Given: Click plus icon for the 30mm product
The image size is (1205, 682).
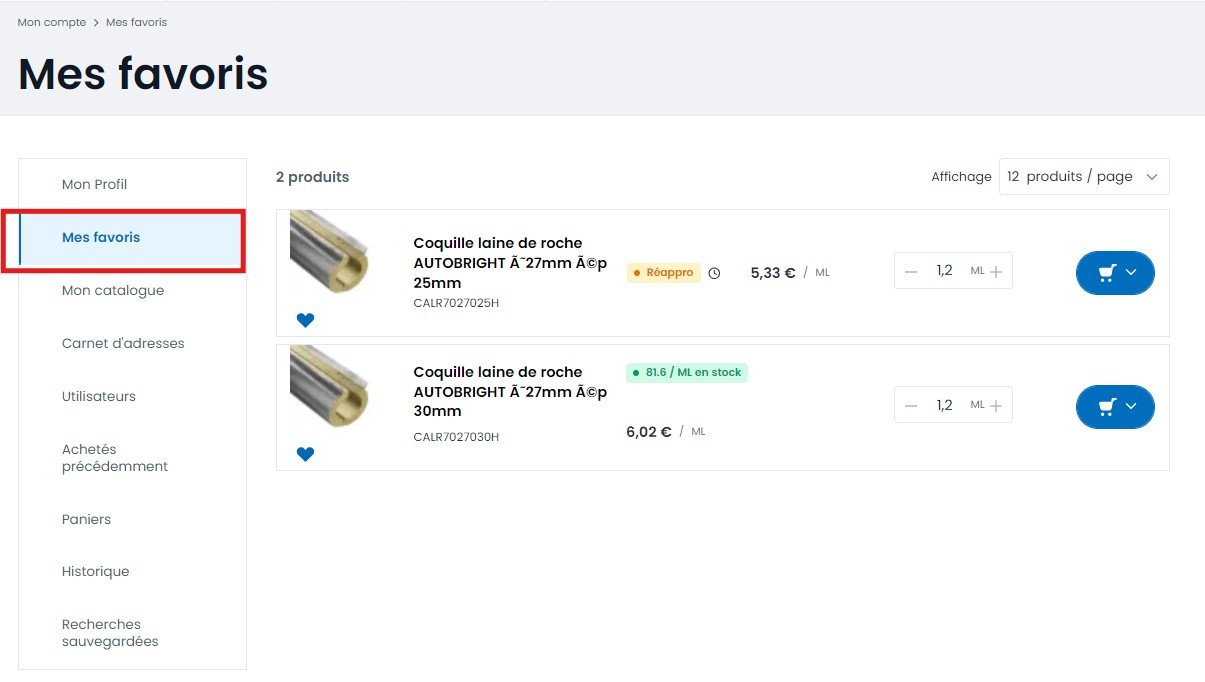Looking at the screenshot, I should [x=996, y=406].
